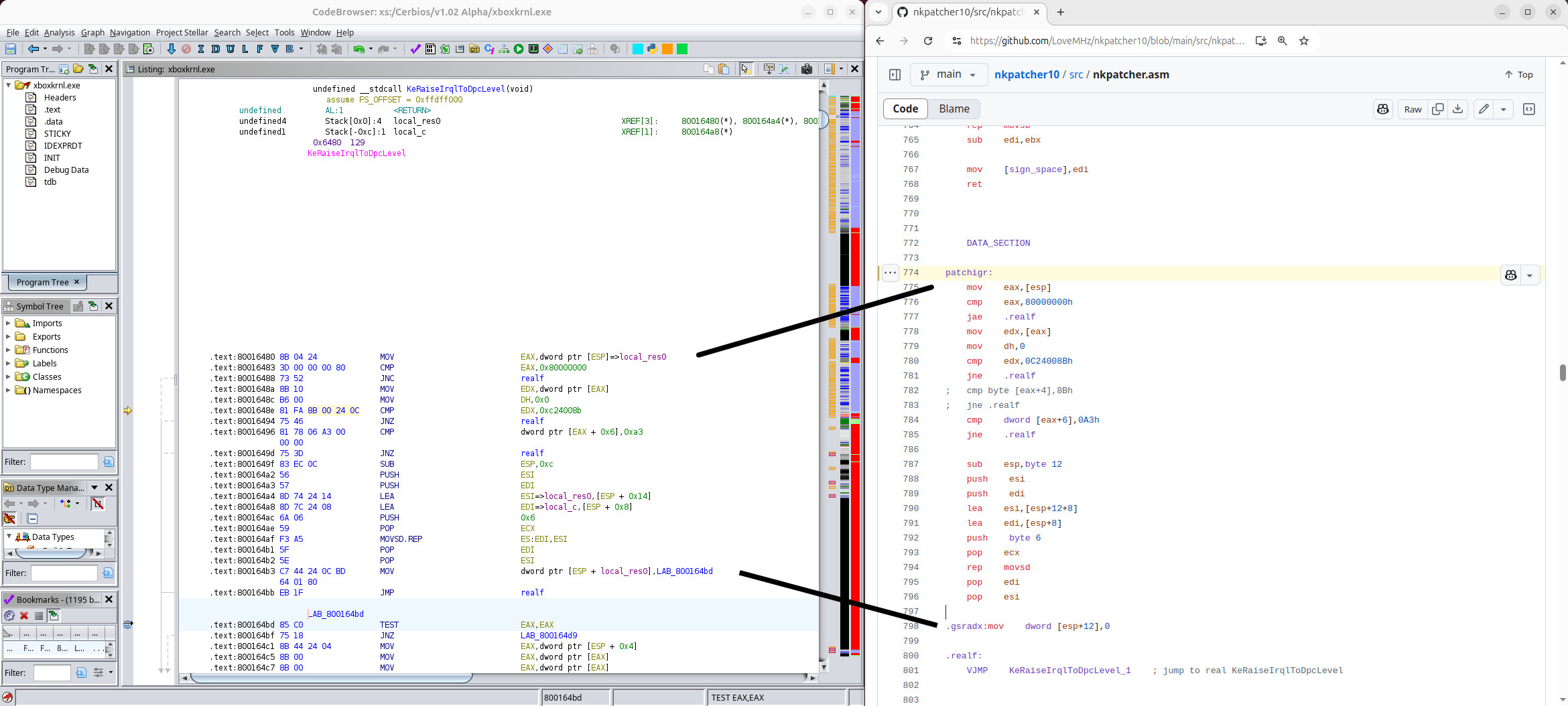The image size is (1568, 706).
Task: Click the Raw button on GitHub
Action: click(1413, 109)
